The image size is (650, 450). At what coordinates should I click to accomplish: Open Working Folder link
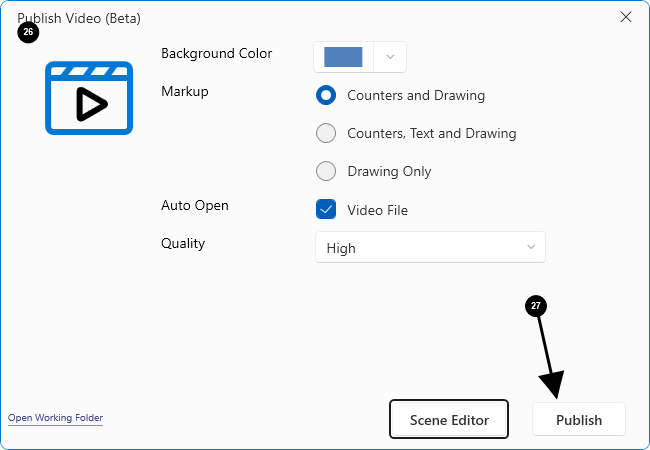click(55, 418)
